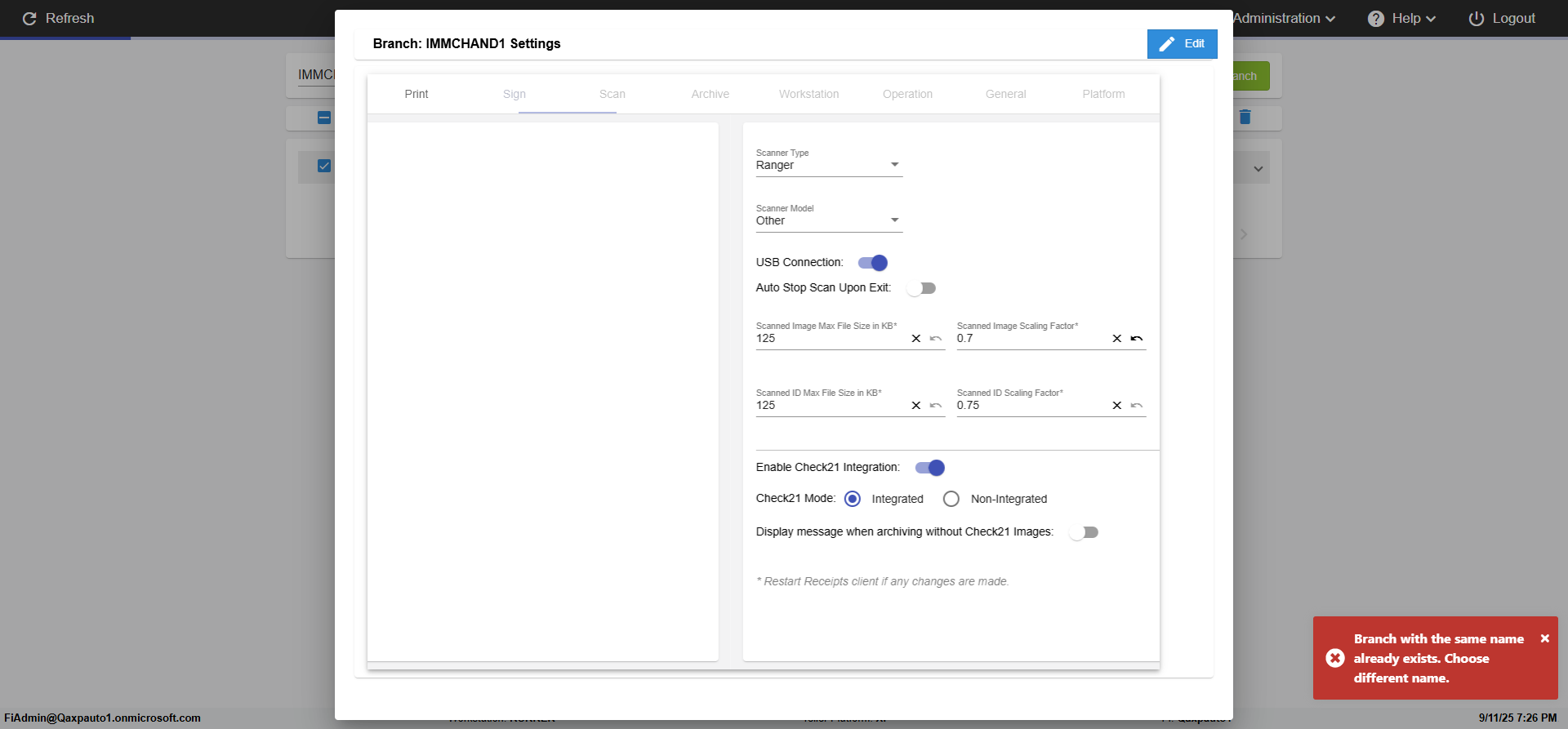Clear the Scanned ID Scaling Factor value
This screenshot has height=729, width=1568.
[1116, 406]
